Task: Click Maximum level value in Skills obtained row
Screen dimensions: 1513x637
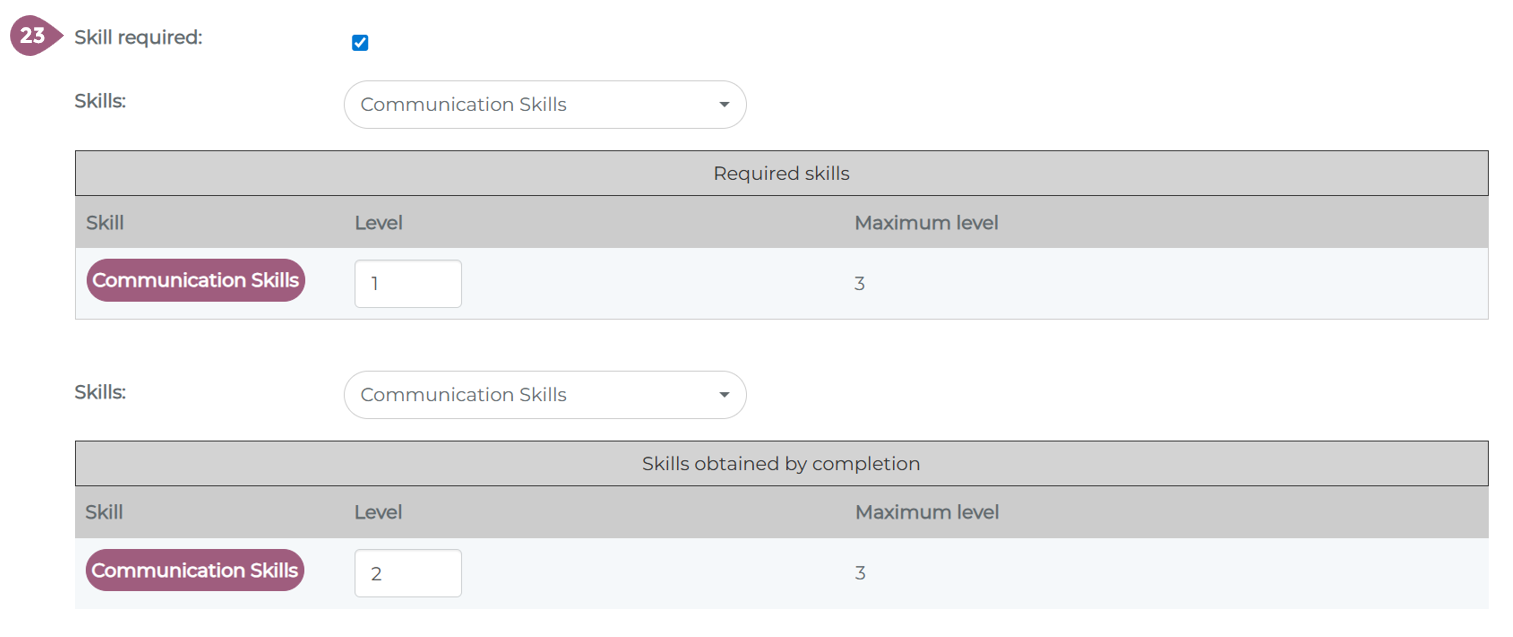Action: [x=860, y=574]
